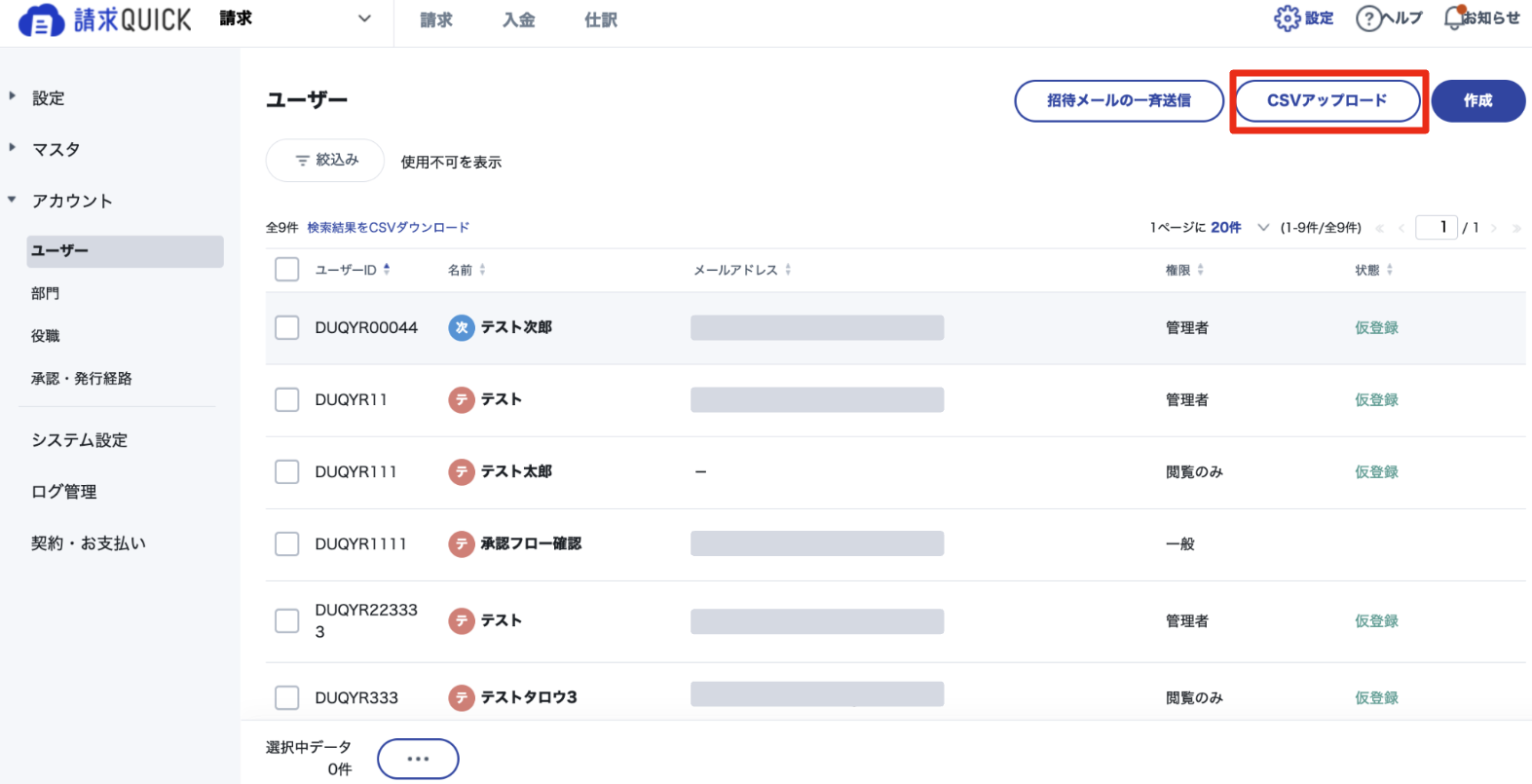The width and height of the screenshot is (1532, 784).
Task: Sort by 名前 column arrows
Action: 482,270
